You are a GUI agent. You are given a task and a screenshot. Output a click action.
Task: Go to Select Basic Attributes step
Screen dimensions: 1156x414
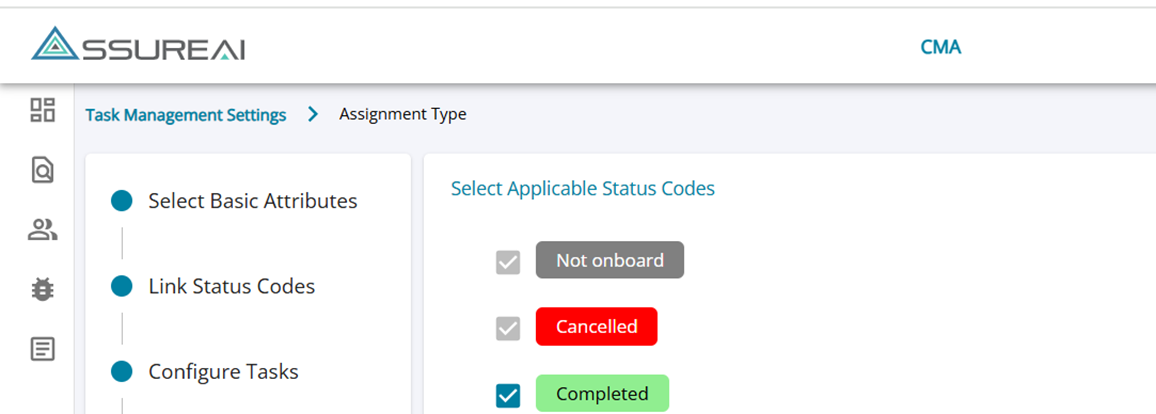click(252, 201)
